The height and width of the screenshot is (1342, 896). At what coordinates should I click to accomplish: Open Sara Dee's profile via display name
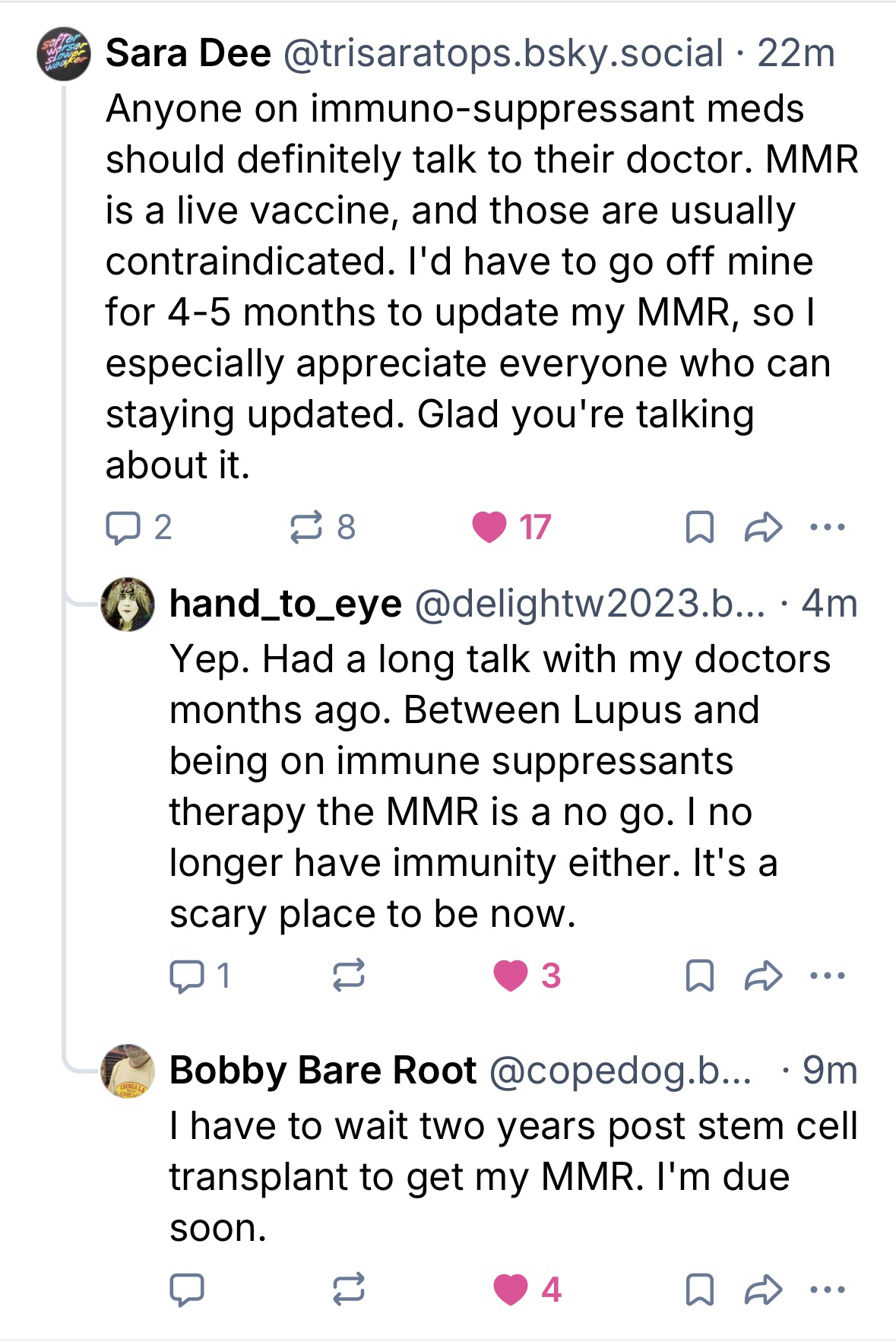[188, 53]
